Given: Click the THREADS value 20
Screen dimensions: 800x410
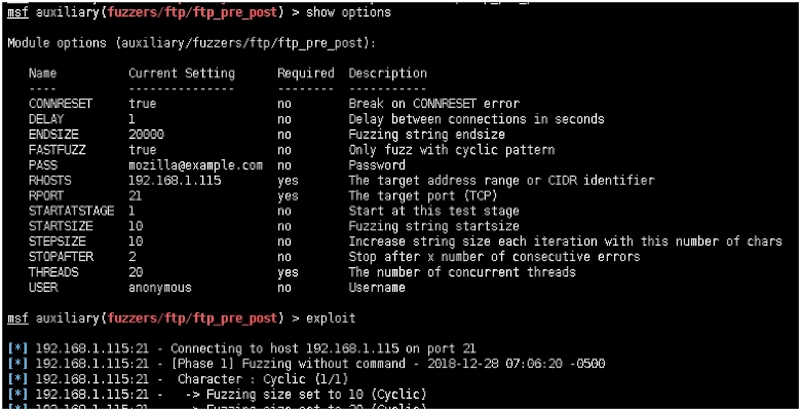Looking at the screenshot, I should [135, 272].
